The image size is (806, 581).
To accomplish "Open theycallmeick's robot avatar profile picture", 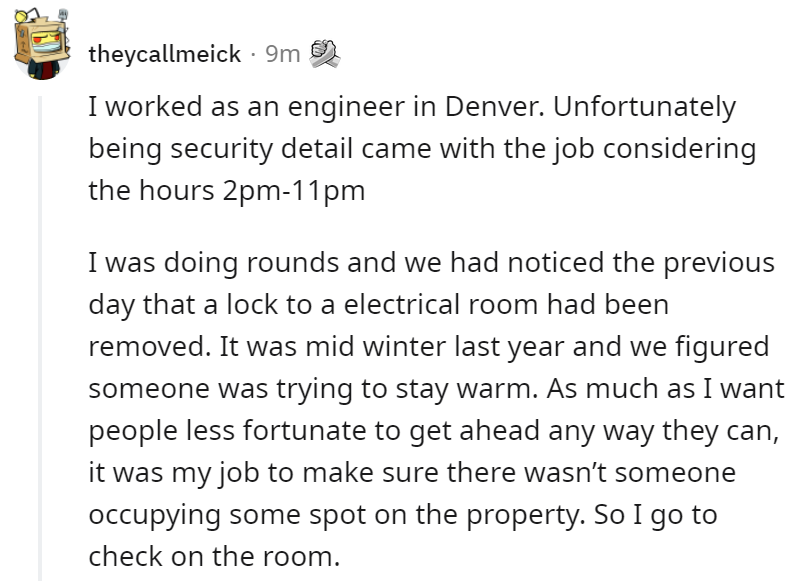I will 42,44.
